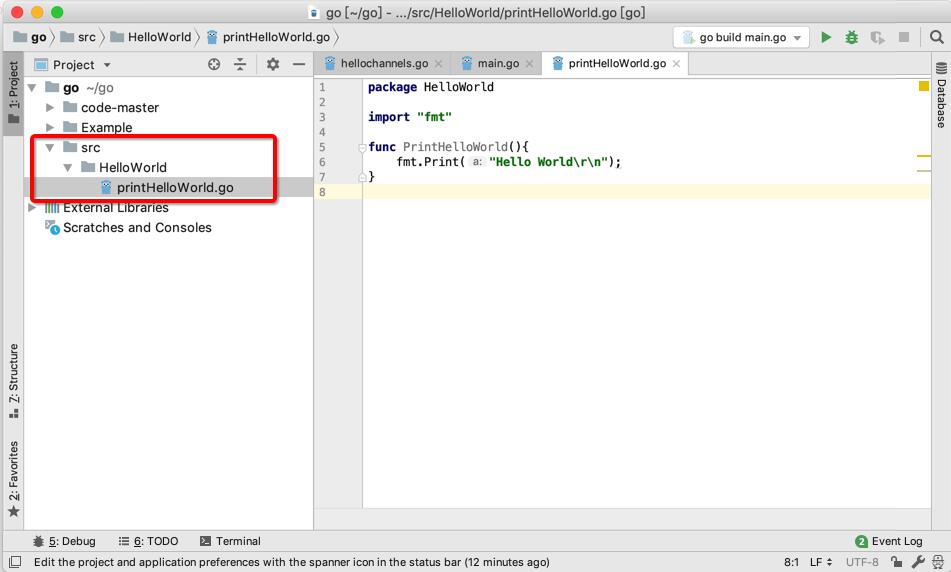This screenshot has height=572, width=951.
Task: Open Project panel gear settings
Action: coord(273,64)
